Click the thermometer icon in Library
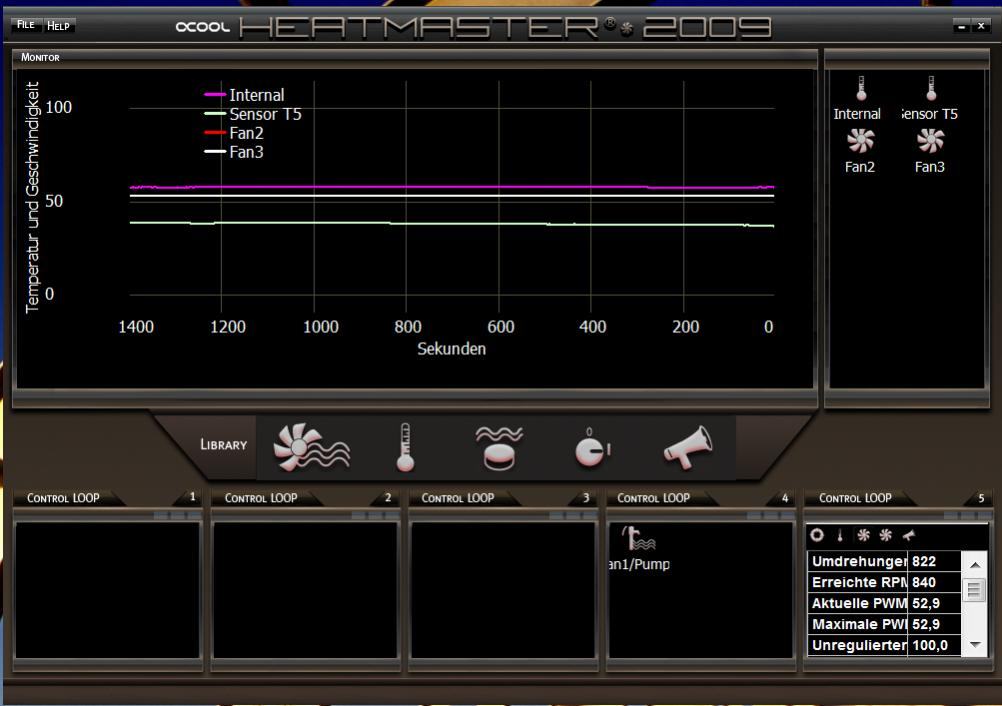The width and height of the screenshot is (1002, 706). tap(403, 447)
